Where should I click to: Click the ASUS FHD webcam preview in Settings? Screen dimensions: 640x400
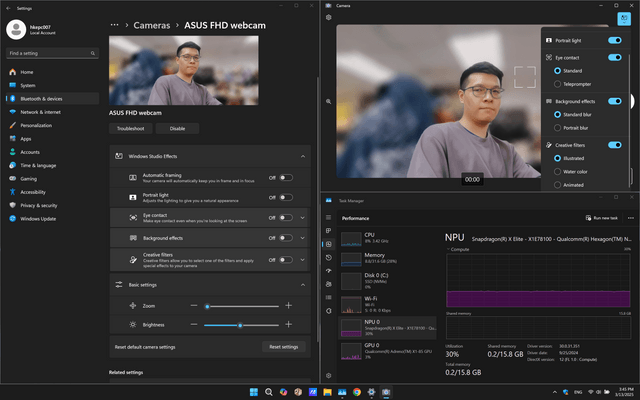184,70
